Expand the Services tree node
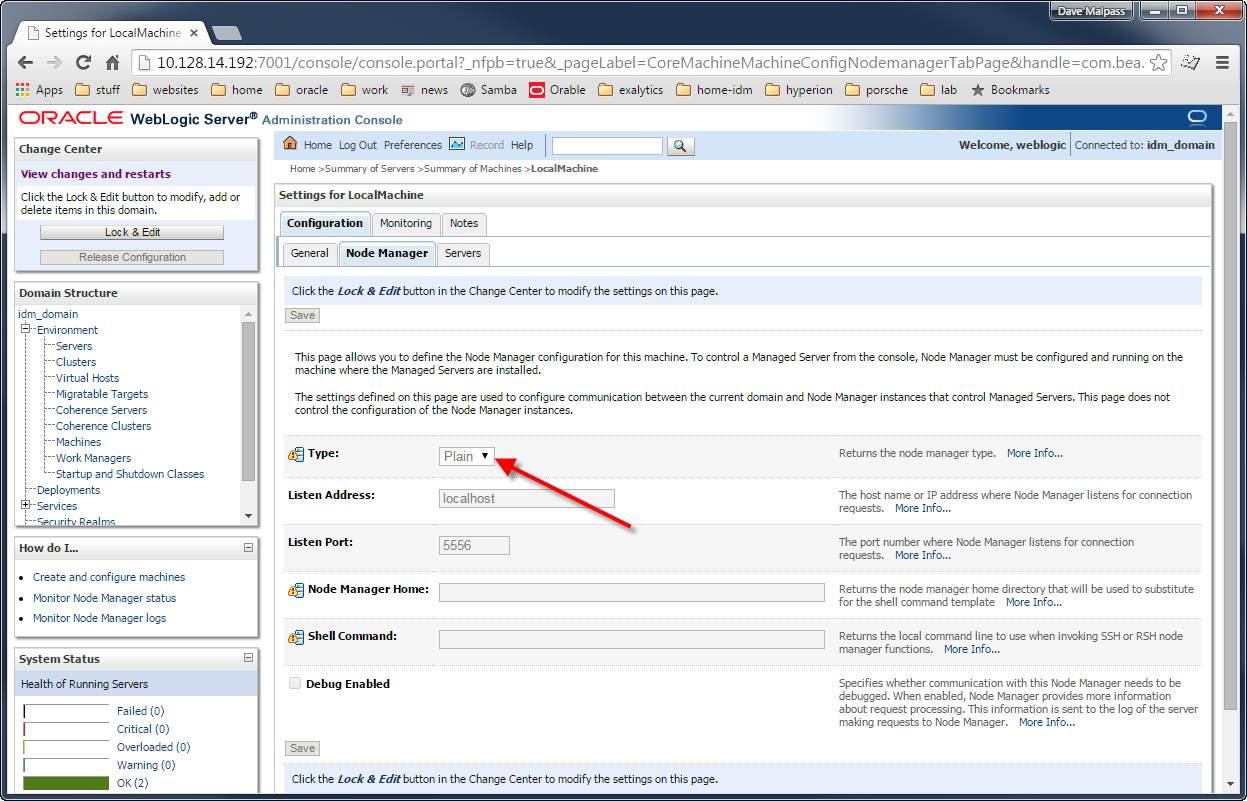This screenshot has height=801, width=1247. [x=25, y=506]
